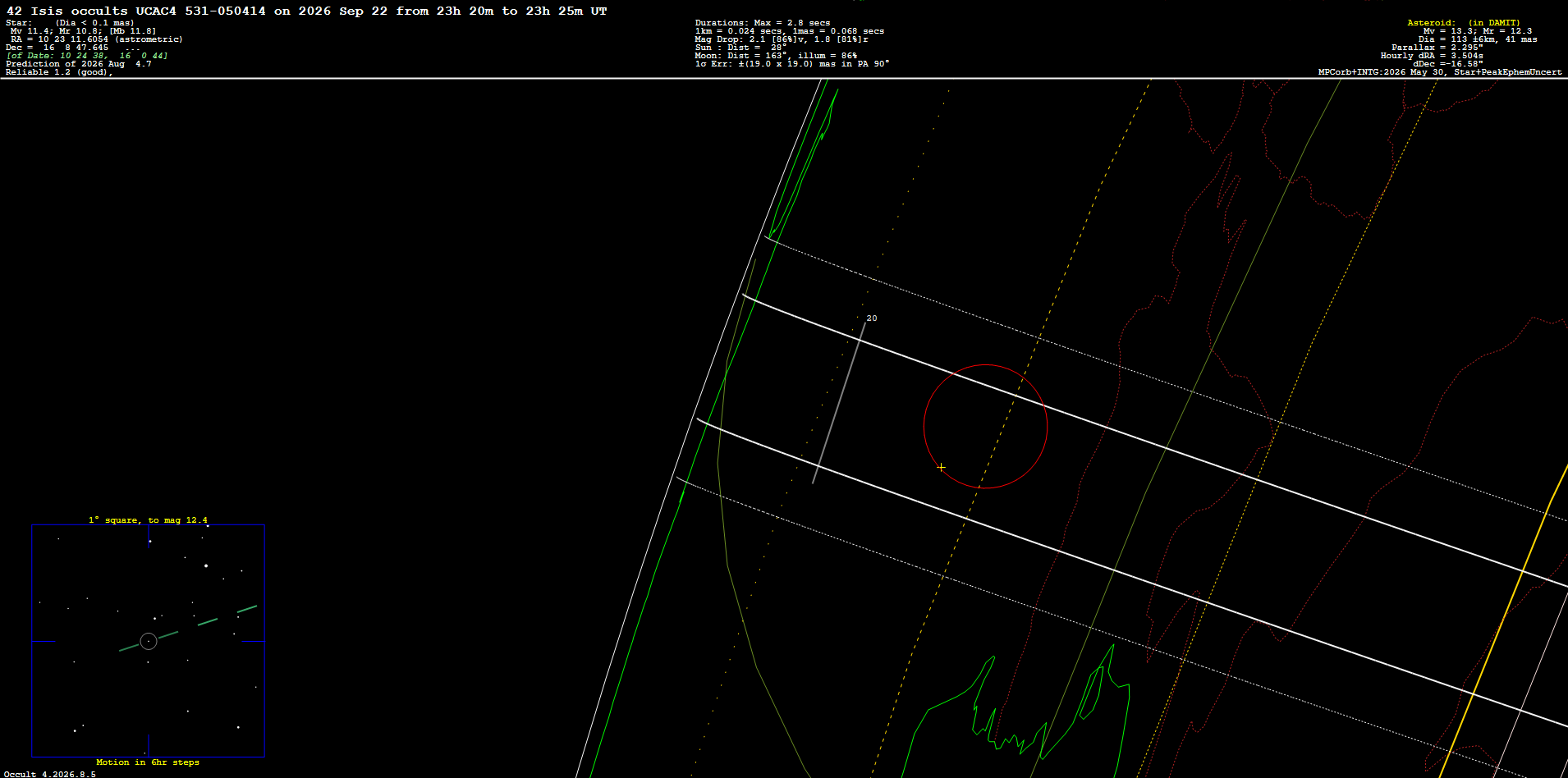Select the "Star: (Dia < 0.1 mas)" line
Image resolution: width=1568 pixels, height=778 pixels.
[70, 23]
